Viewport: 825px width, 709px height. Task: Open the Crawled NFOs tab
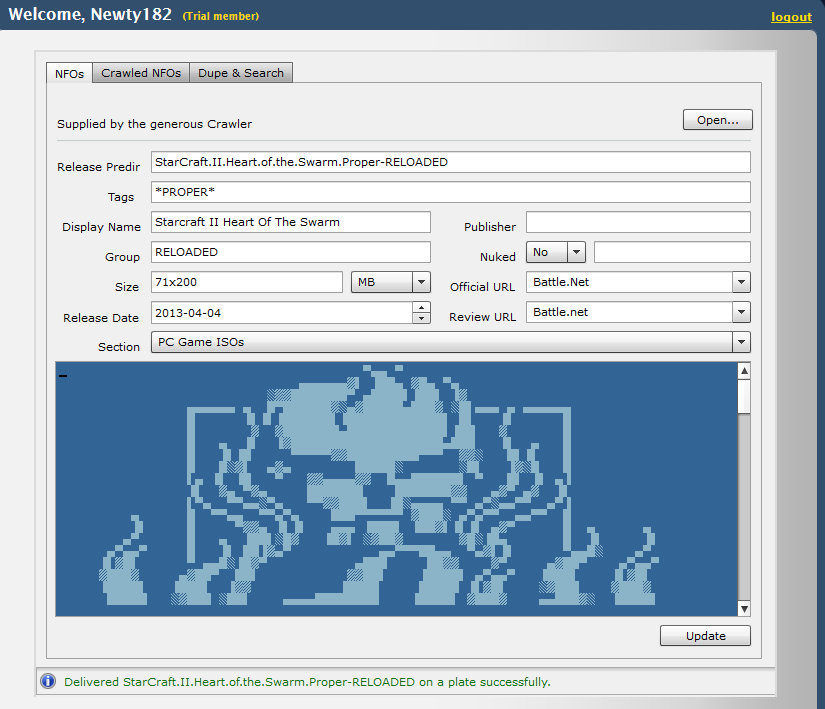(141, 73)
